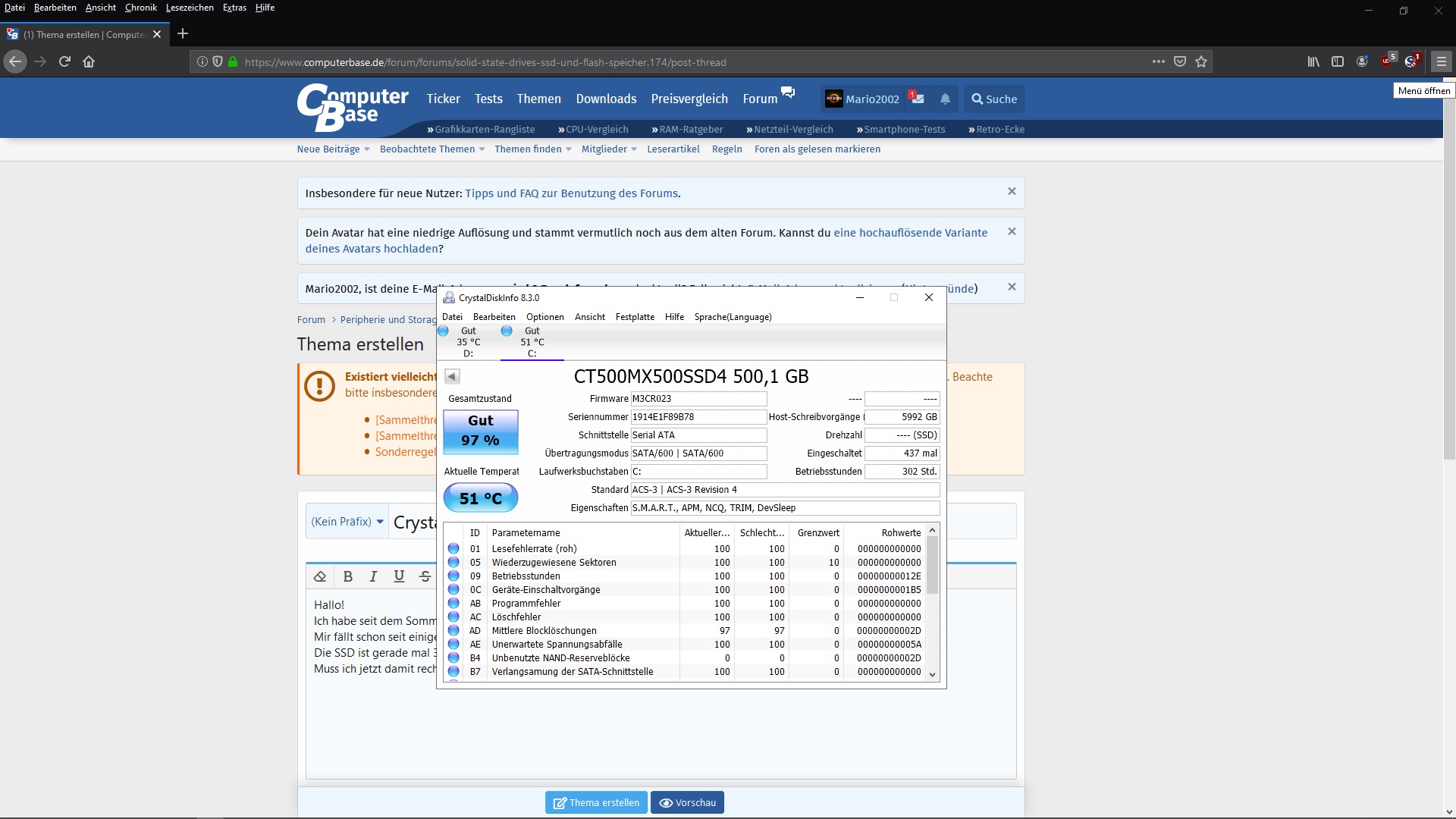The height and width of the screenshot is (819, 1456).
Task: Dismiss the Tipps und FAQ notice
Action: click(x=1011, y=192)
